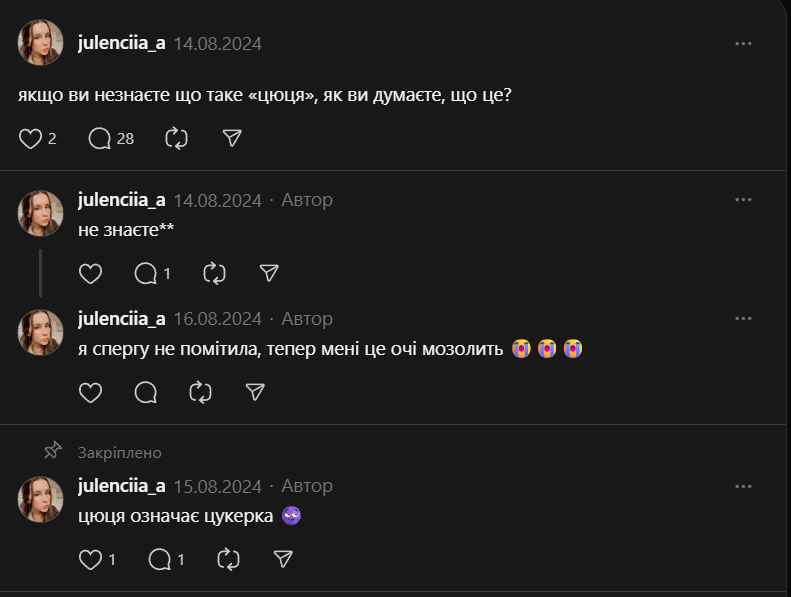
Task: Open comments on «не знаєте**» reply
Action: point(146,273)
